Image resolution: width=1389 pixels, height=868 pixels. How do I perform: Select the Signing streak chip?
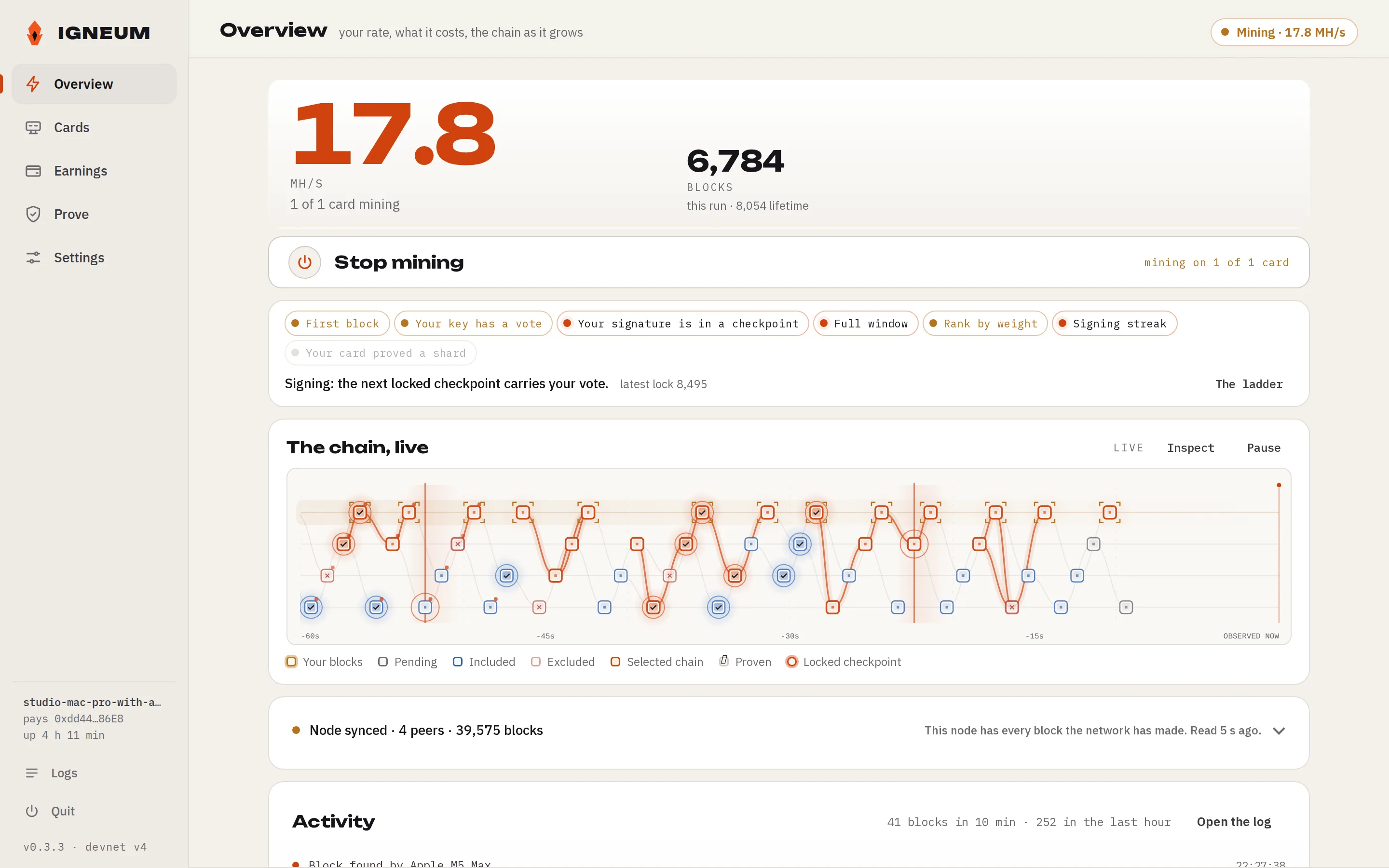[1114, 324]
